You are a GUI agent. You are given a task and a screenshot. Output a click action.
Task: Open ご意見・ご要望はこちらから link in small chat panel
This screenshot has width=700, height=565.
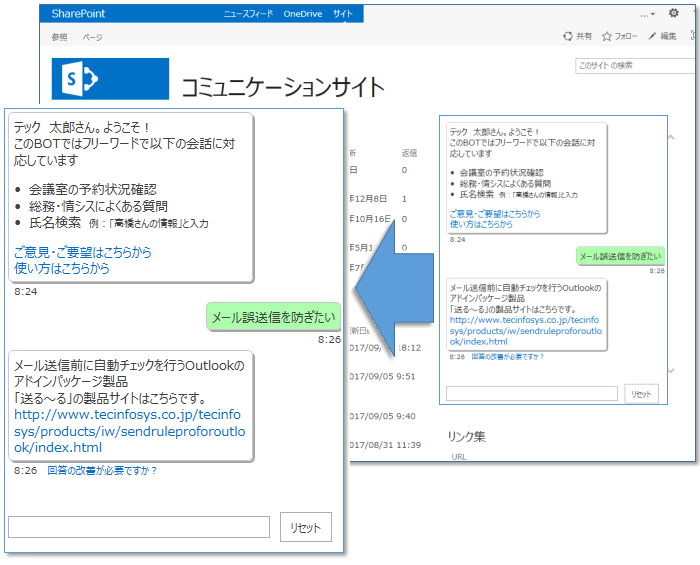(x=495, y=214)
